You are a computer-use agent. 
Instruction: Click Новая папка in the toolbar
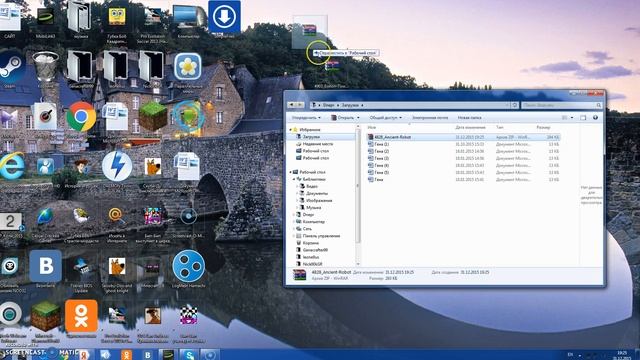469,118
